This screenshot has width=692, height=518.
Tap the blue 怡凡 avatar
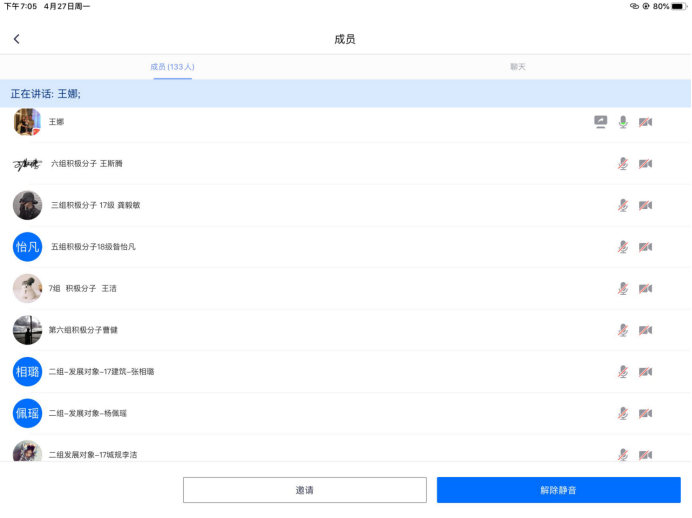[27, 247]
